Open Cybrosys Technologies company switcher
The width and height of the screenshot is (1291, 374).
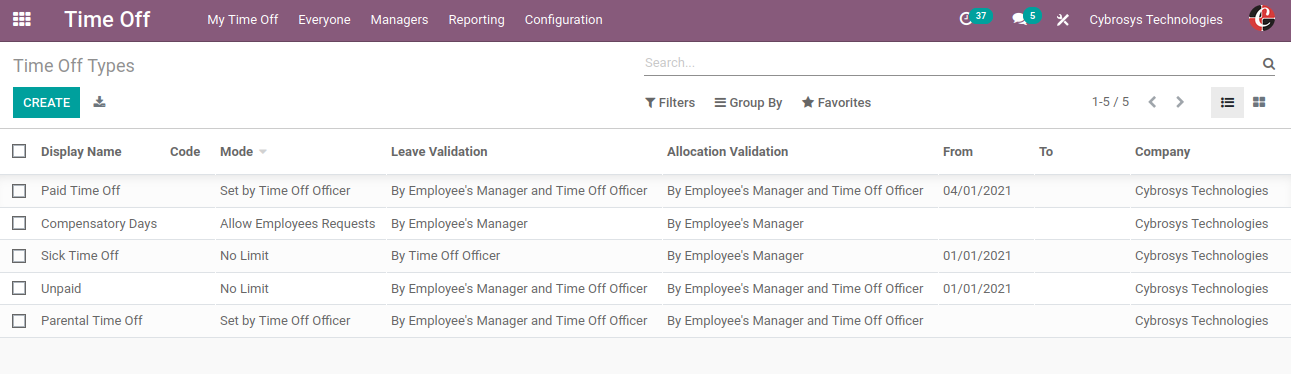pos(1155,19)
